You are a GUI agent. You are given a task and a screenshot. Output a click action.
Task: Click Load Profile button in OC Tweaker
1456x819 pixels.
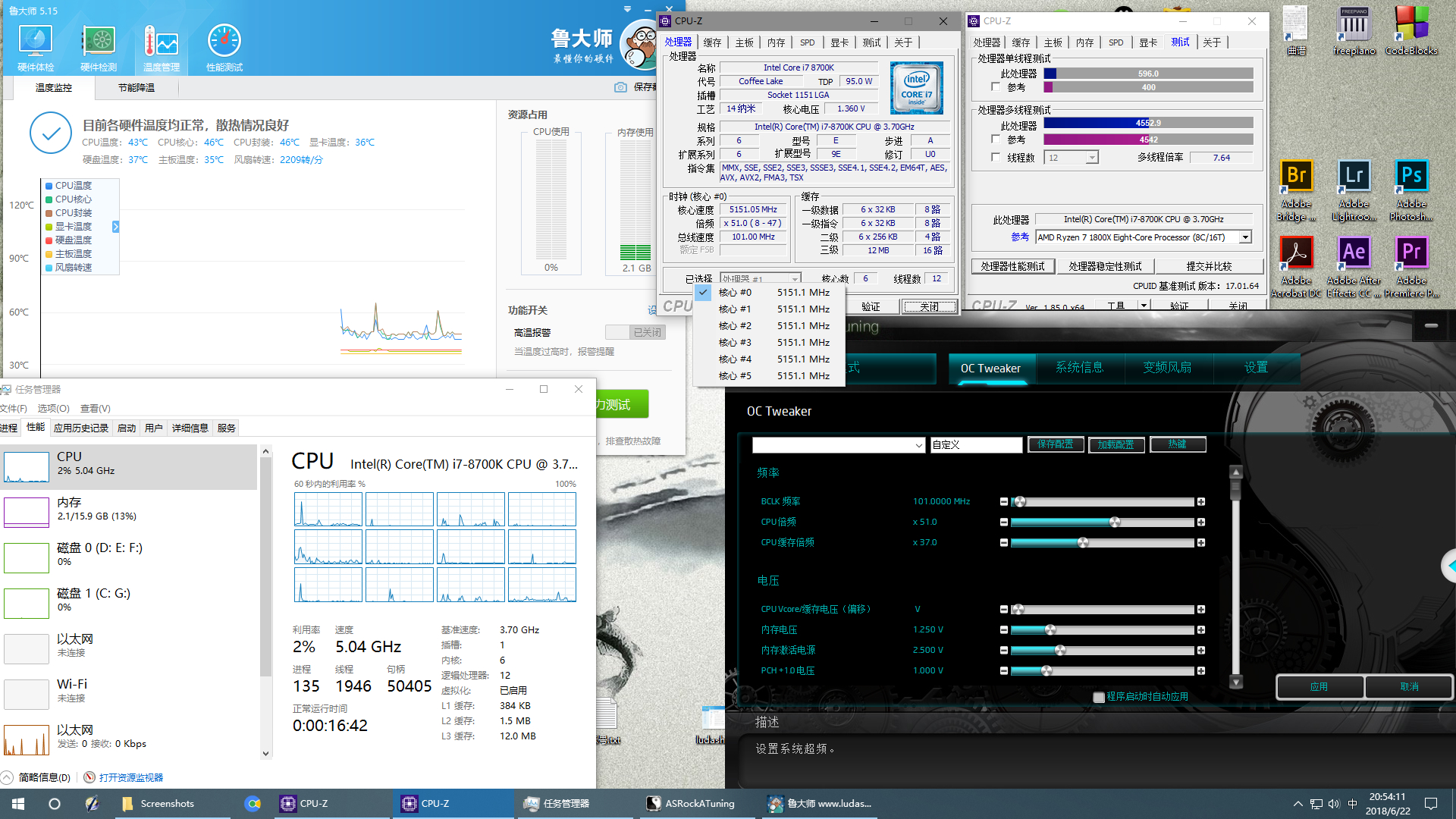(1116, 444)
